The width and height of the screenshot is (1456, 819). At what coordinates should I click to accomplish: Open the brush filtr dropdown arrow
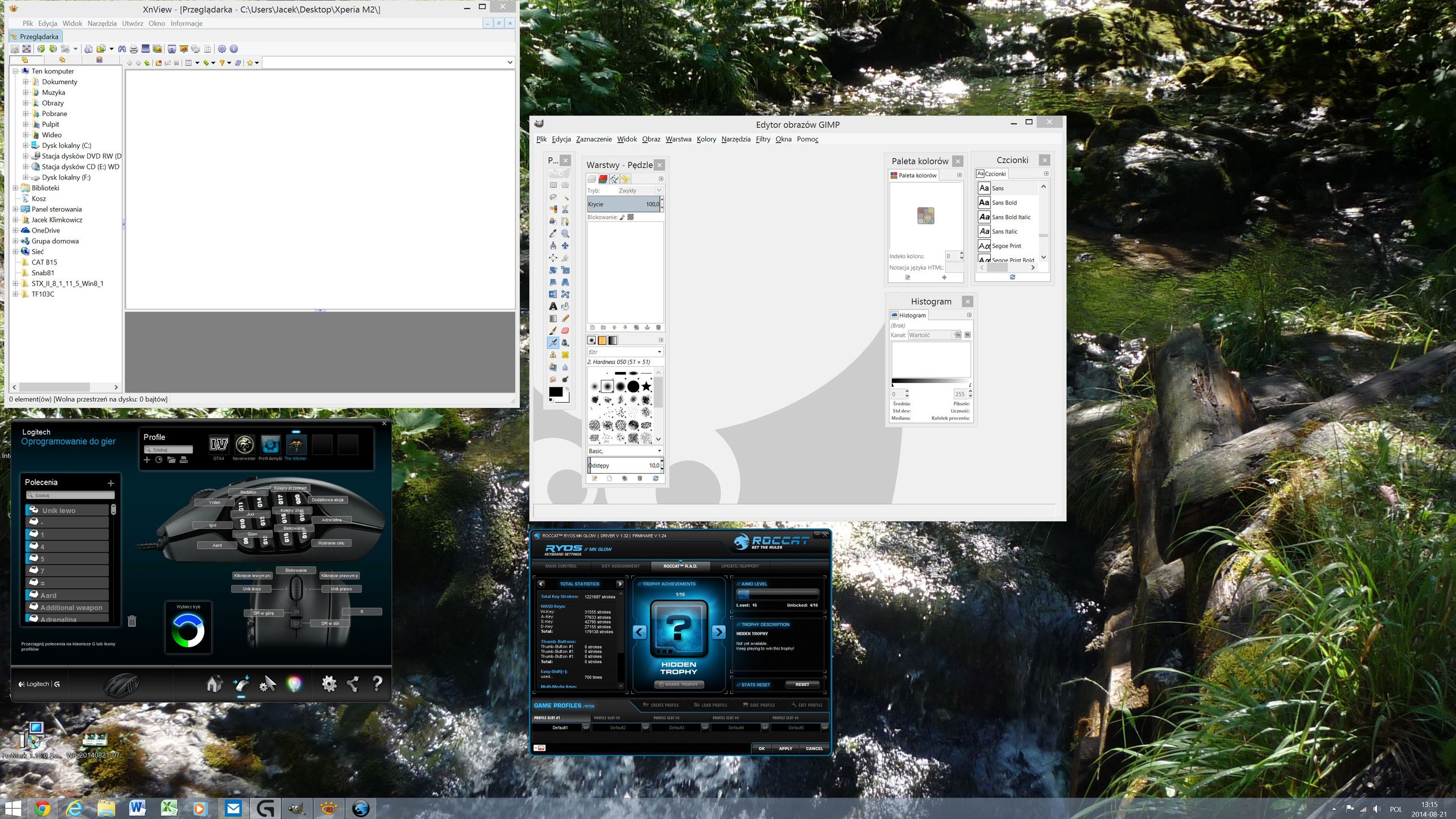coord(659,352)
